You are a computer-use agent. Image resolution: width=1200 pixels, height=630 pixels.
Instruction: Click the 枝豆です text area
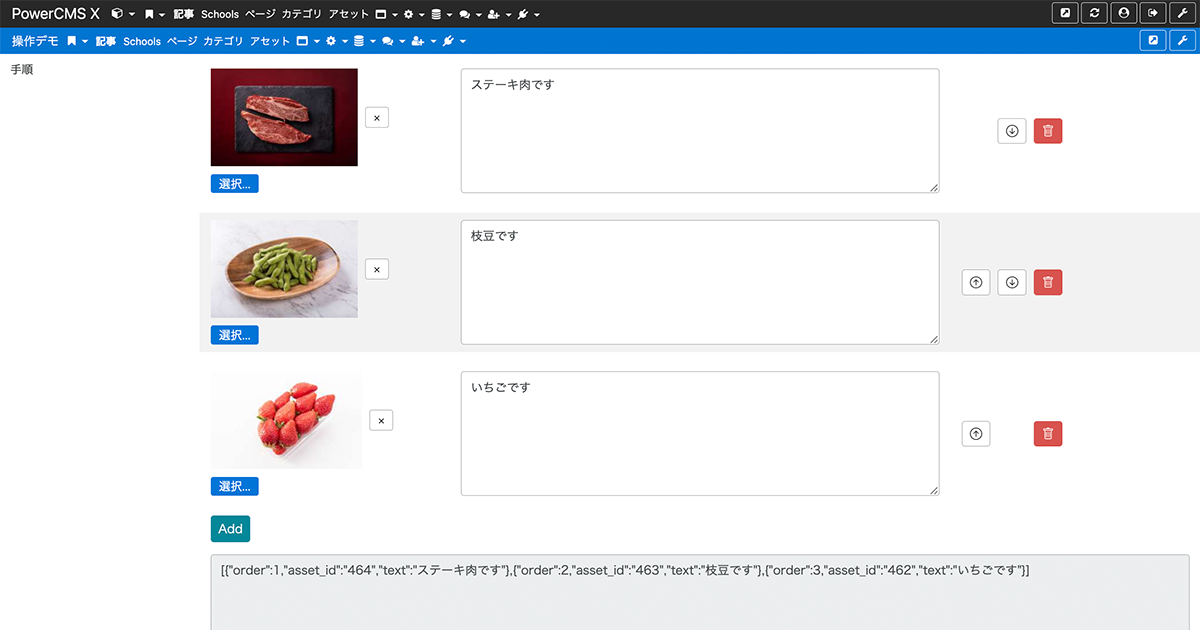700,282
